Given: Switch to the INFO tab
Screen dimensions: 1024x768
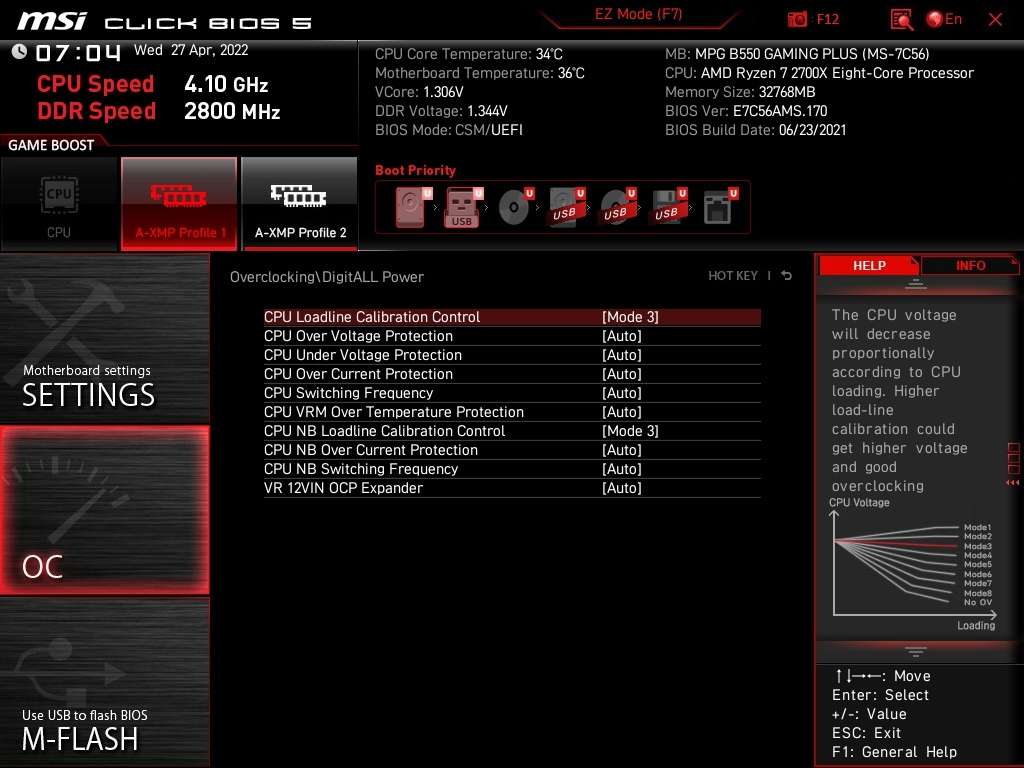Looking at the screenshot, I should [x=970, y=266].
